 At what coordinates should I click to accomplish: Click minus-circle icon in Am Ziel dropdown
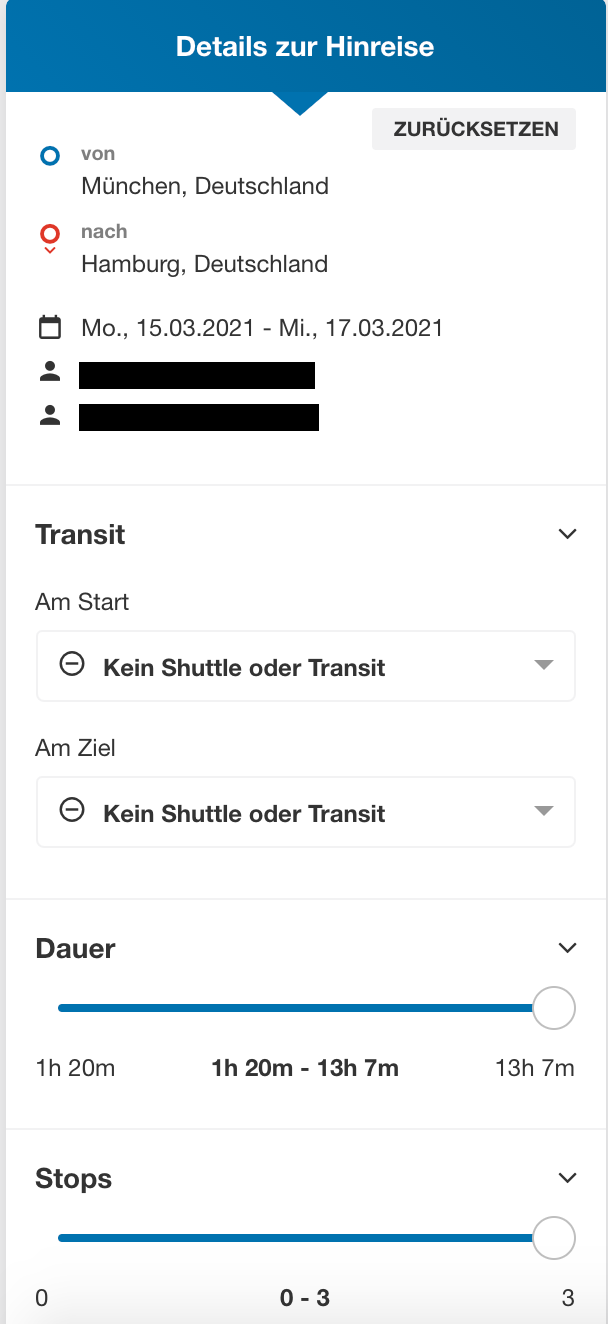[72, 811]
